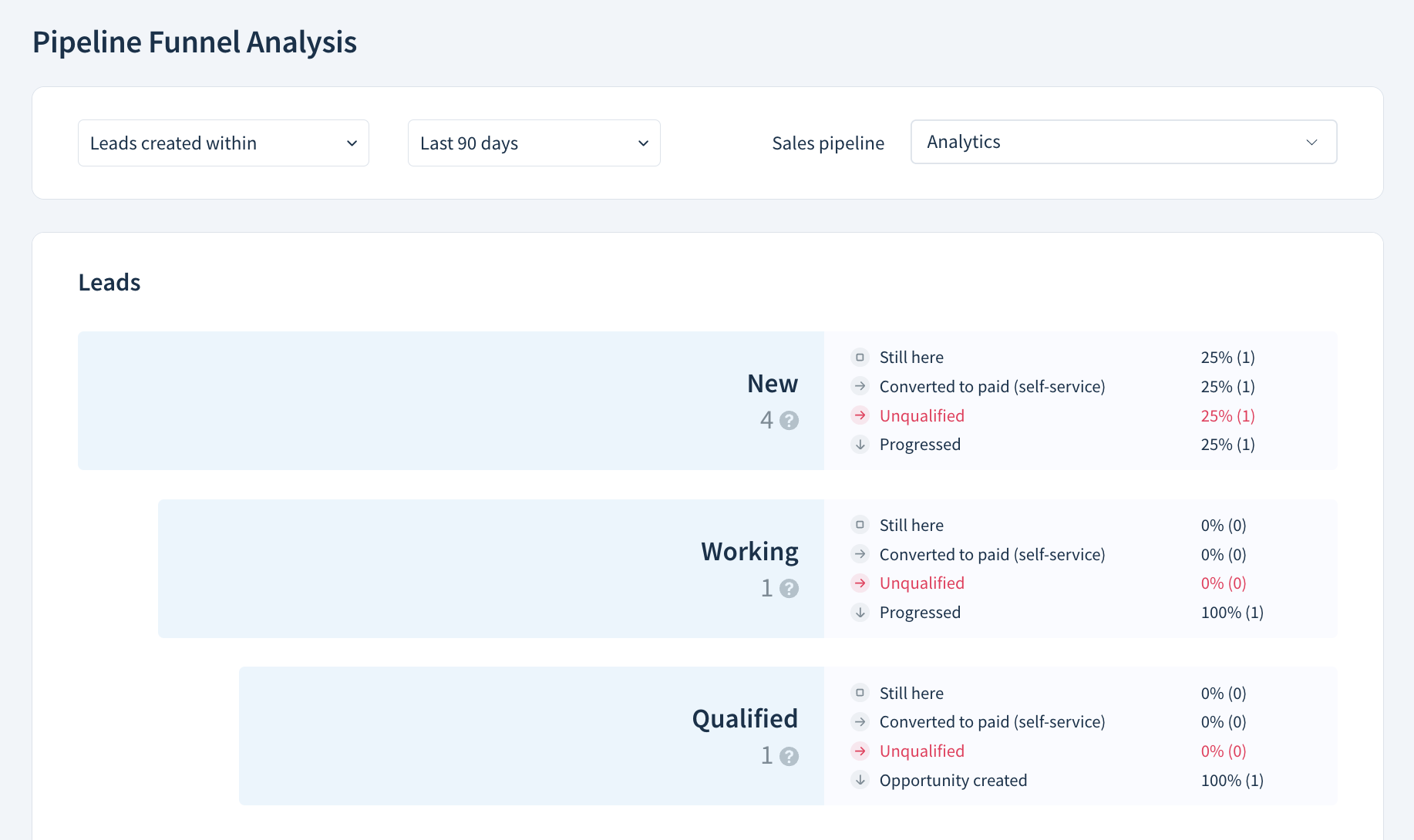Screen dimensions: 1414x840
Task: Click the help icon beside Working stage count
Action: (788, 588)
